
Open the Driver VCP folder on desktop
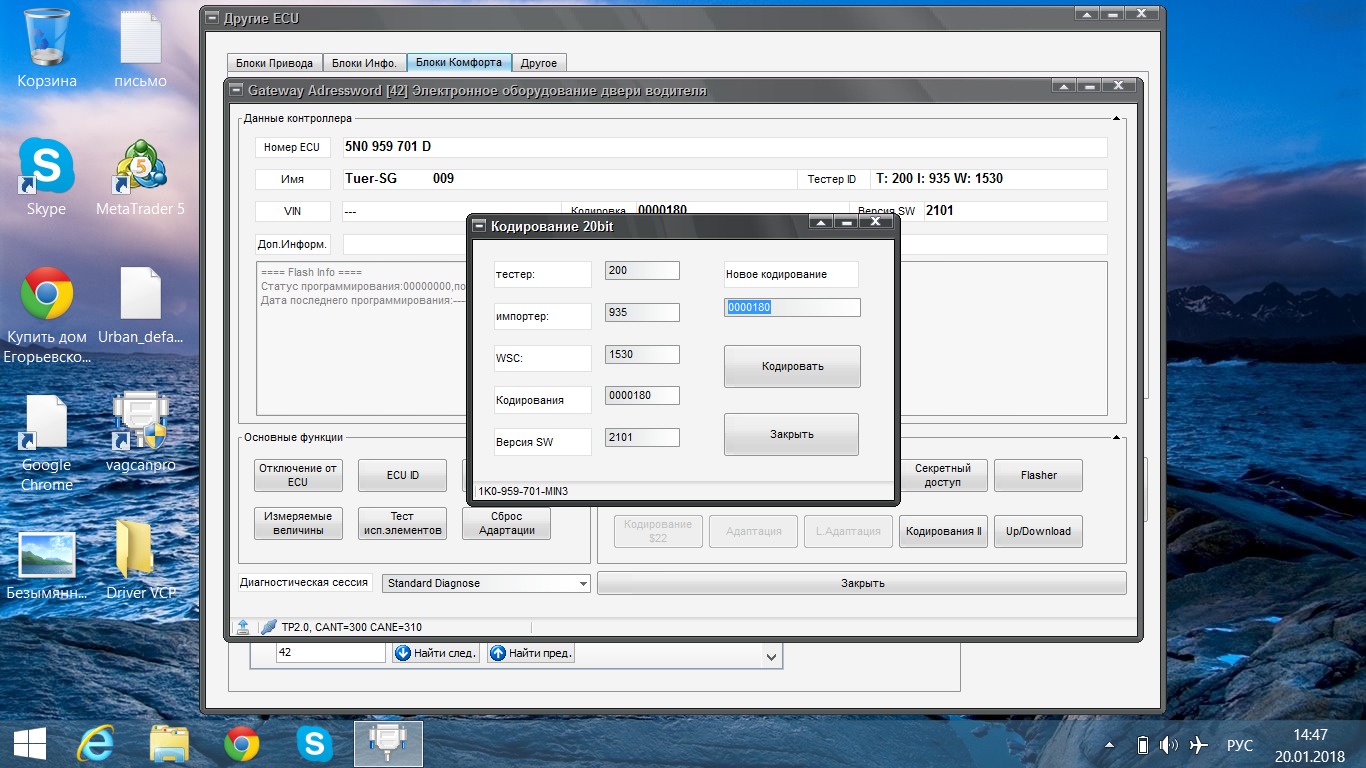(x=140, y=560)
